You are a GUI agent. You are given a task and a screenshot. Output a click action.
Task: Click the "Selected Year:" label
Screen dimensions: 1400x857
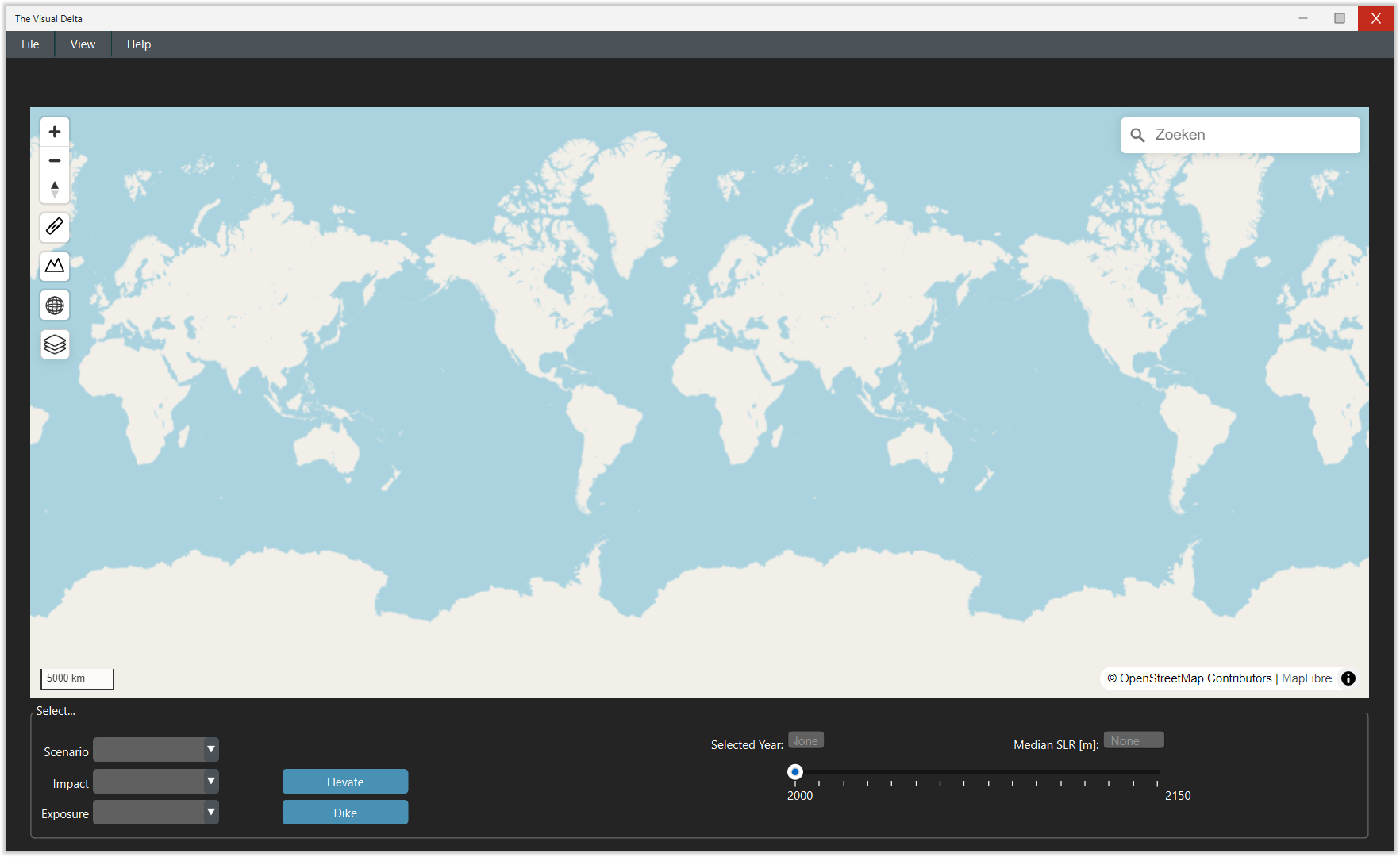(747, 745)
